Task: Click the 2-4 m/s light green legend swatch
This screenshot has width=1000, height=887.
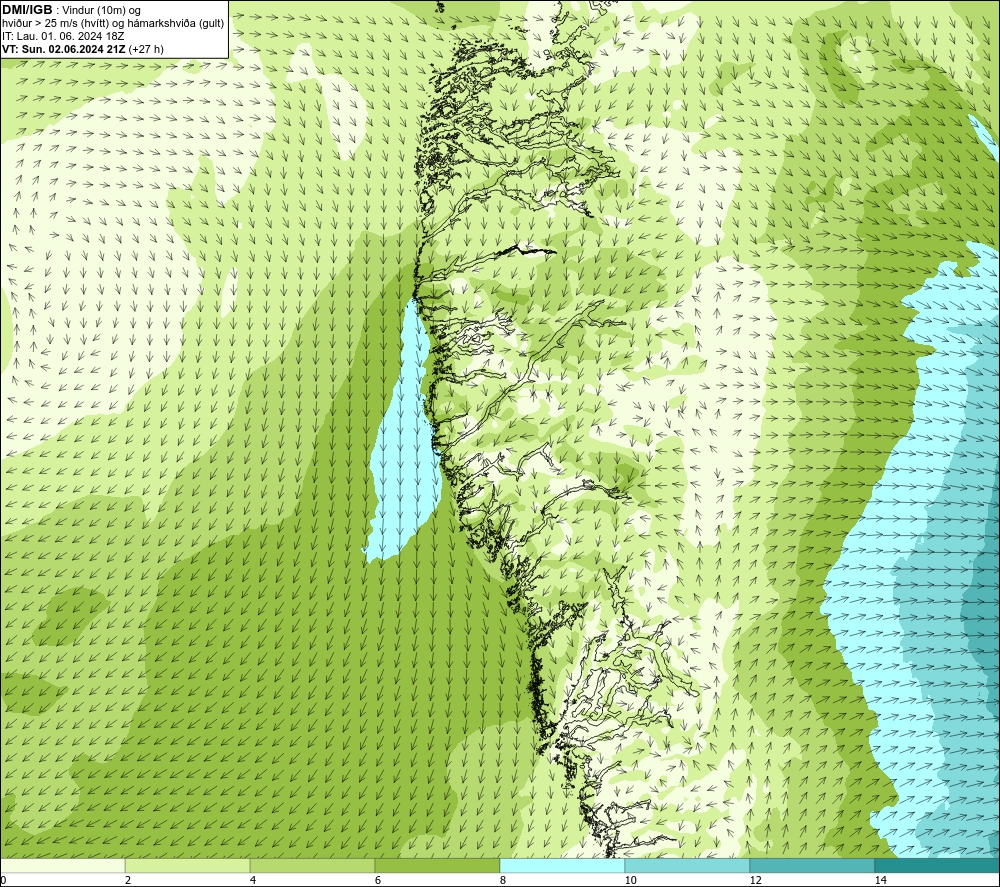Action: (x=188, y=865)
